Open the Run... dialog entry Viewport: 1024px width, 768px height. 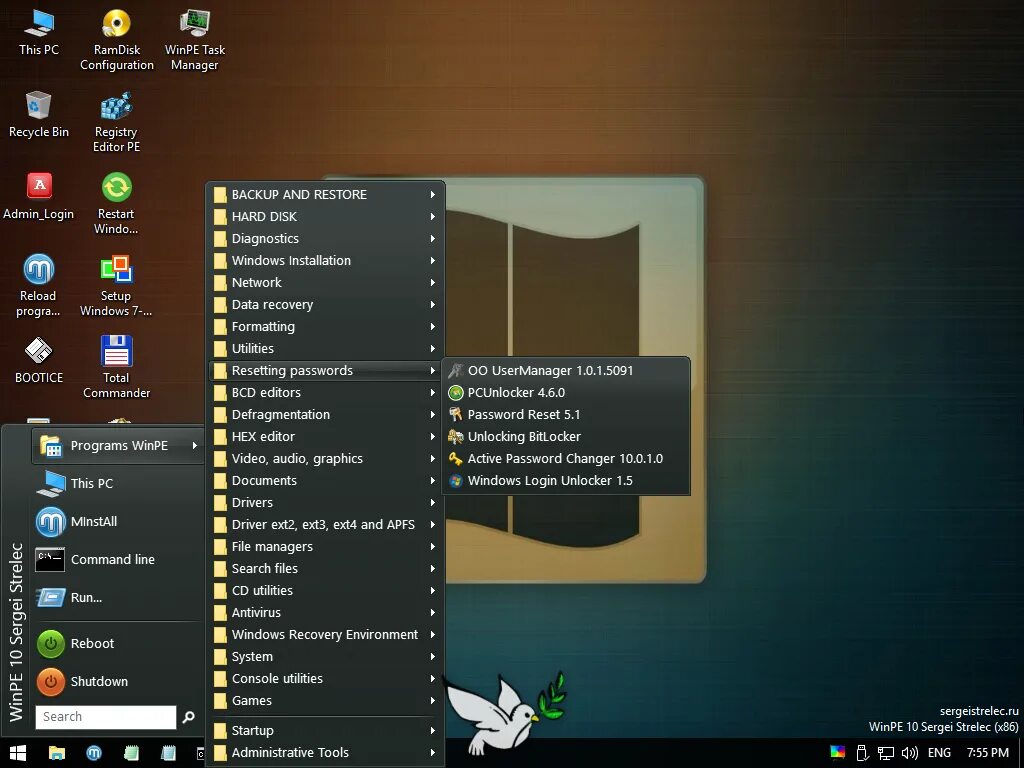tap(118, 598)
